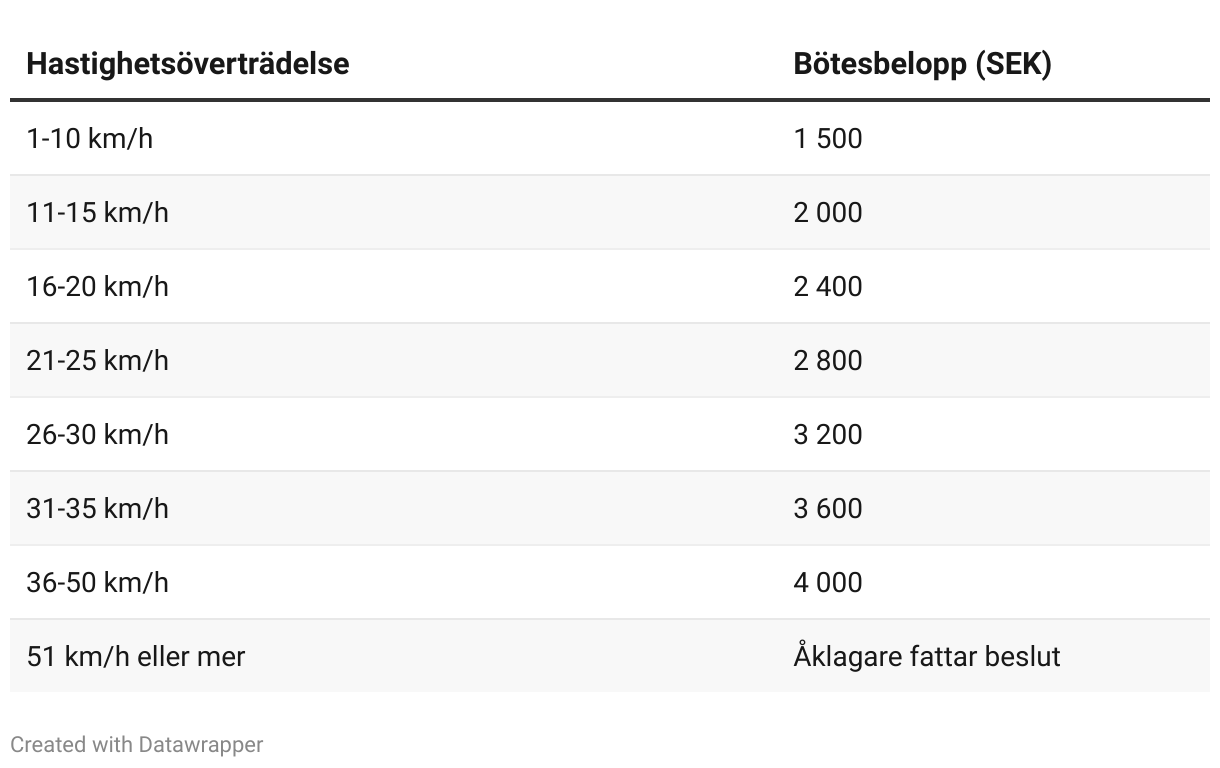Image resolution: width=1220 pixels, height=768 pixels.
Task: Click the 2 000 fine amount
Action: (828, 212)
